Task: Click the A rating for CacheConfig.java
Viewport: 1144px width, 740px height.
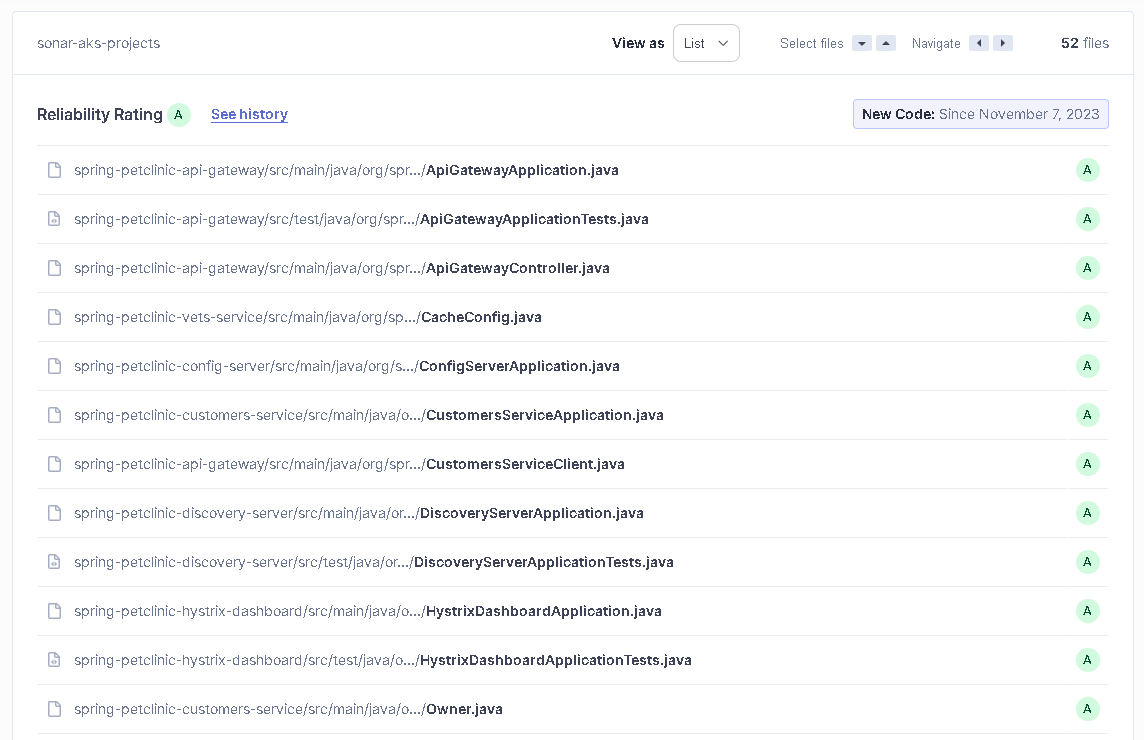Action: 1087,317
